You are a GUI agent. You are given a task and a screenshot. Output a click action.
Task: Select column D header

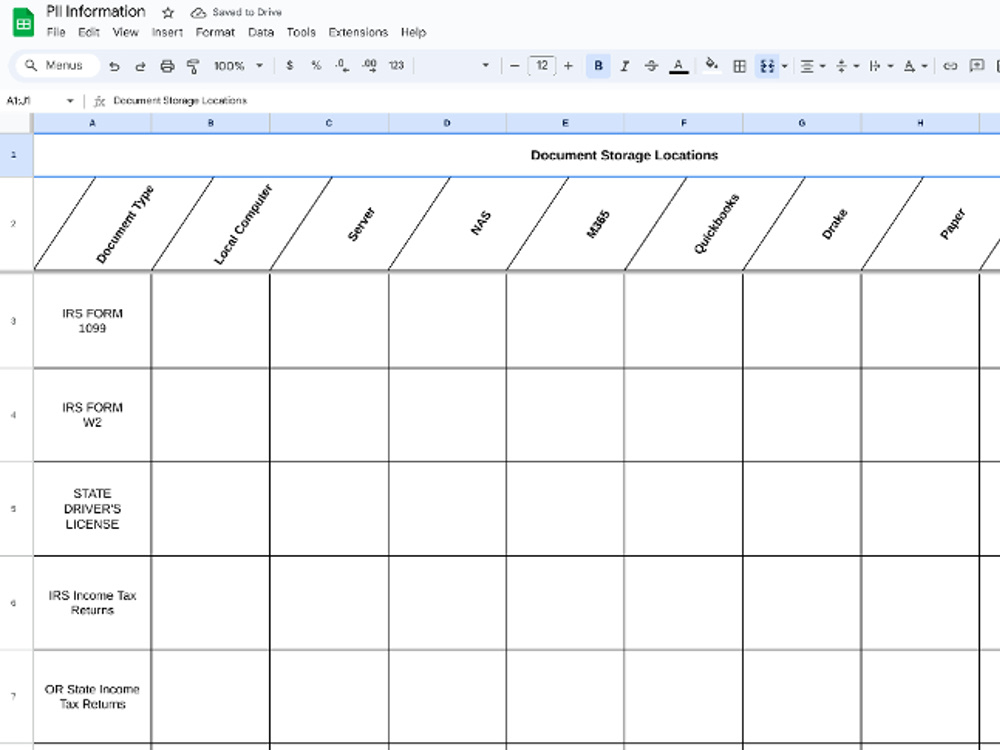[x=447, y=123]
